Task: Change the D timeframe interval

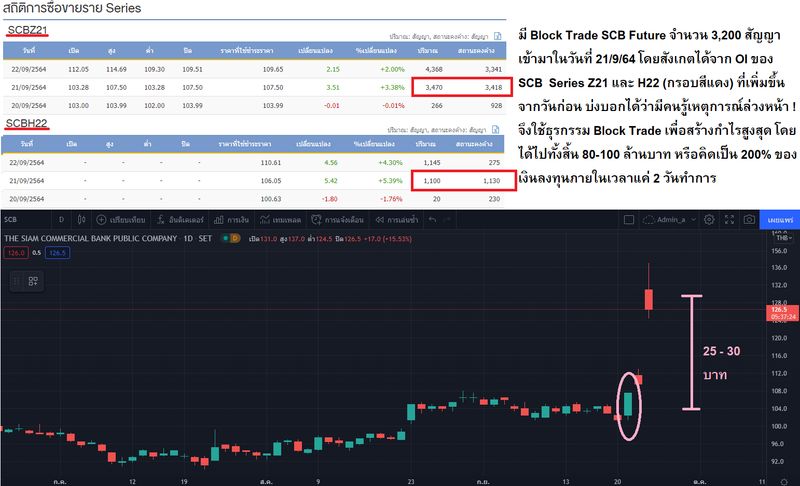Action: pos(61,220)
